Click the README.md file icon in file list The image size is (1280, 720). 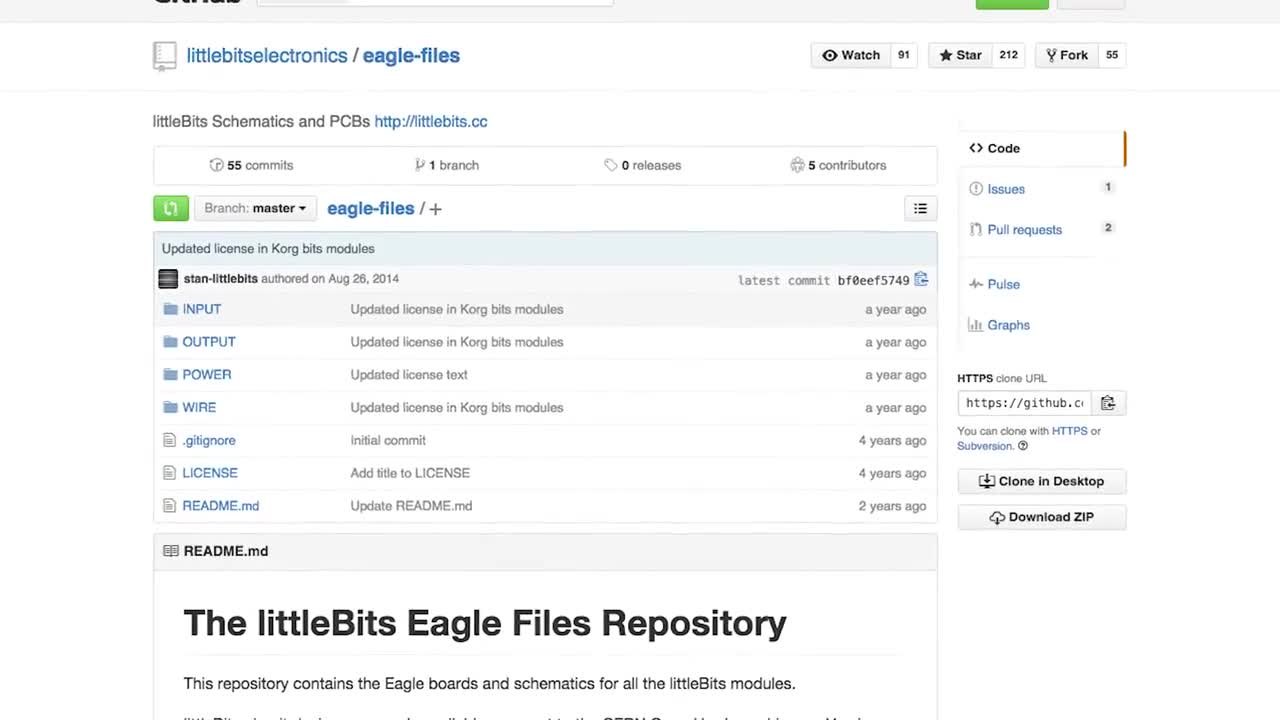pyautogui.click(x=169, y=506)
